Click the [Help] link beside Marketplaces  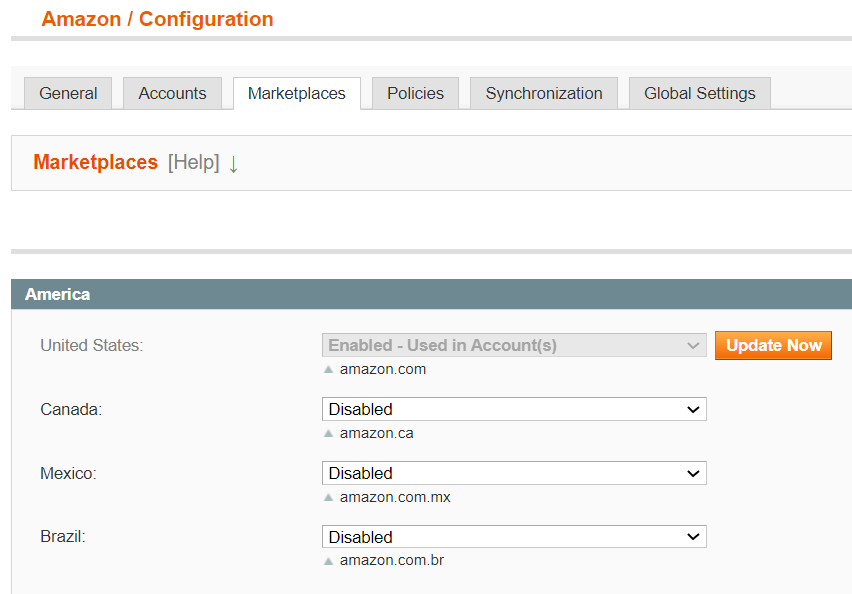193,162
